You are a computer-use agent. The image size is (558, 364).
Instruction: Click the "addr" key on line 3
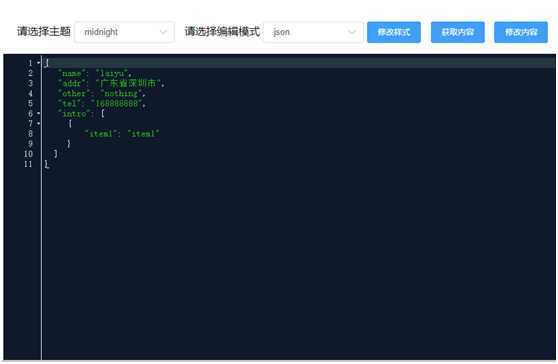72,83
